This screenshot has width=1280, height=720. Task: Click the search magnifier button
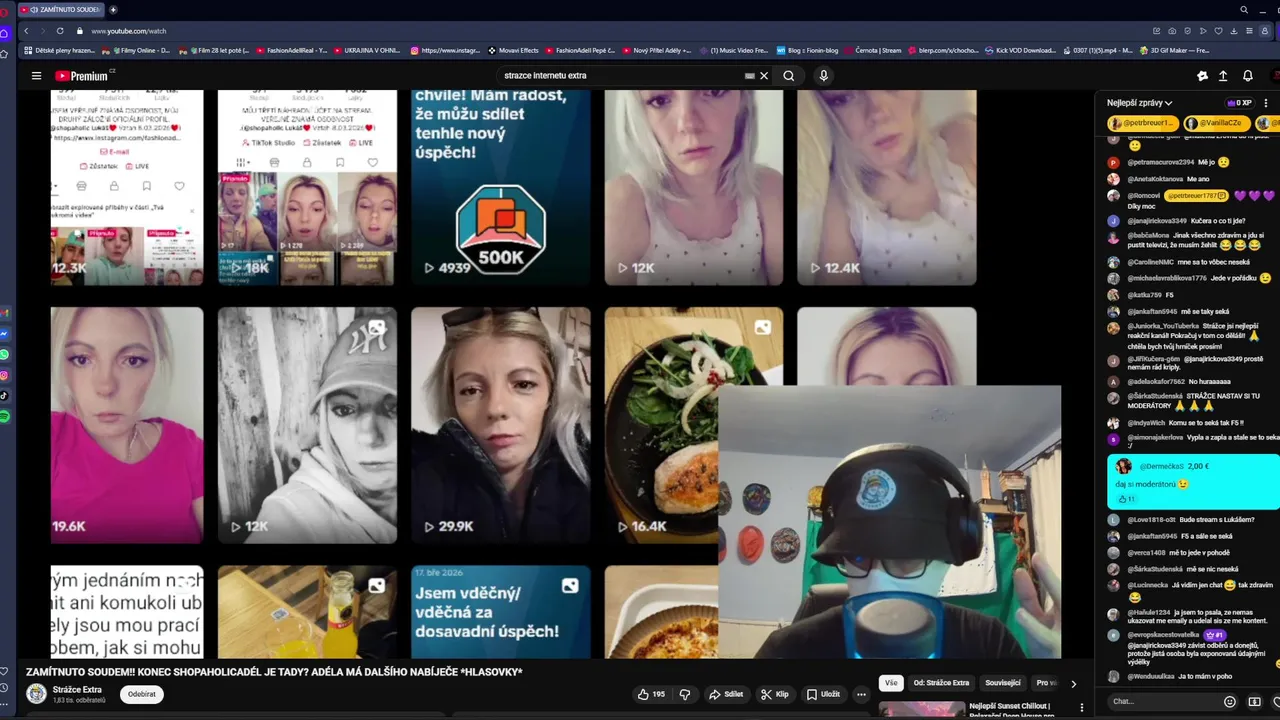coord(789,76)
